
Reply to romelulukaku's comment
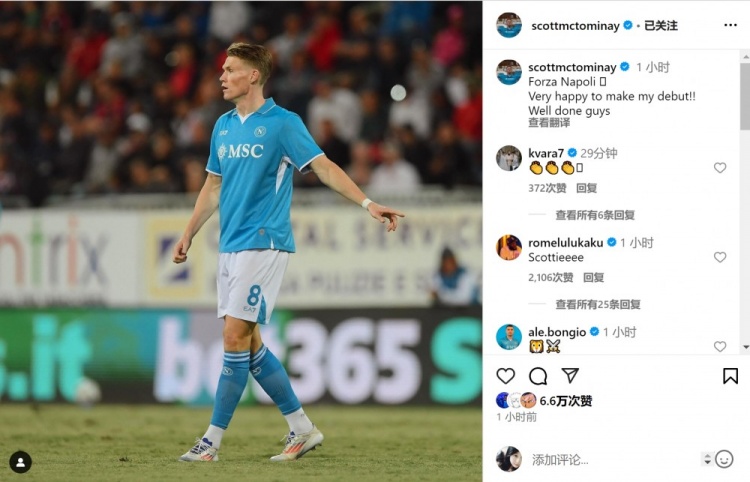tap(594, 277)
